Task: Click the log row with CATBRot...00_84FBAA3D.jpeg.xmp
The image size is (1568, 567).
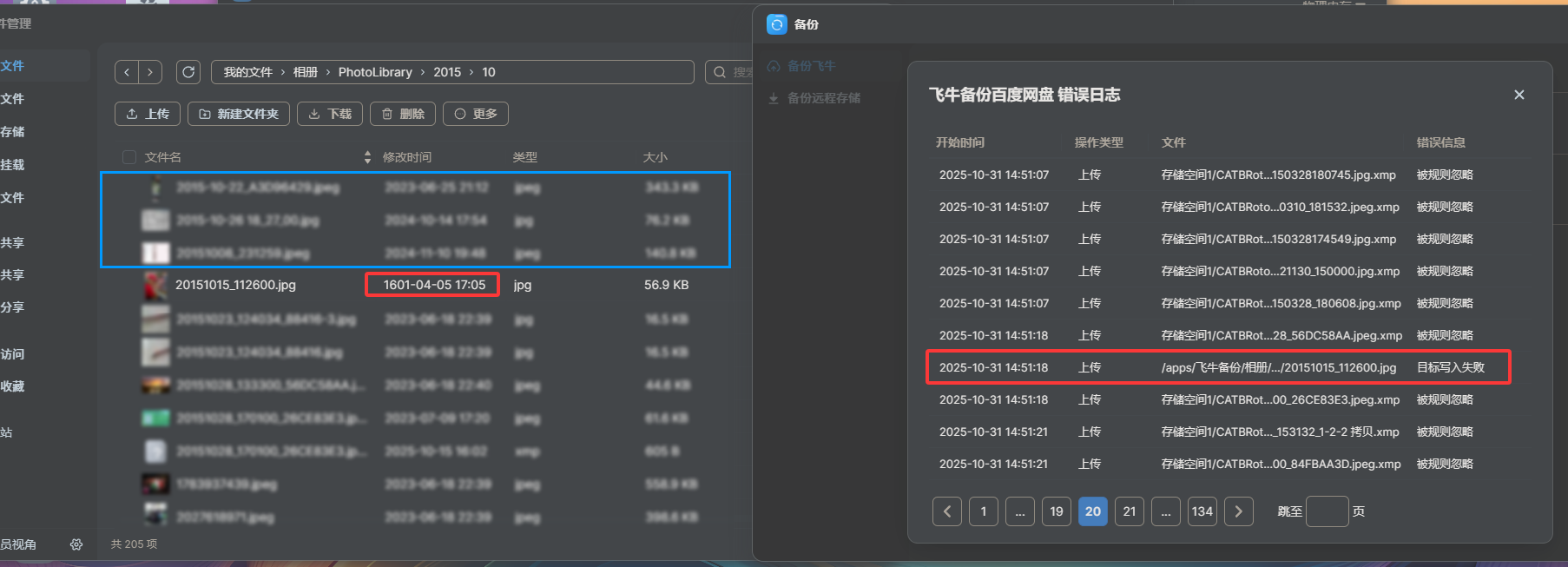Action: 1229,464
